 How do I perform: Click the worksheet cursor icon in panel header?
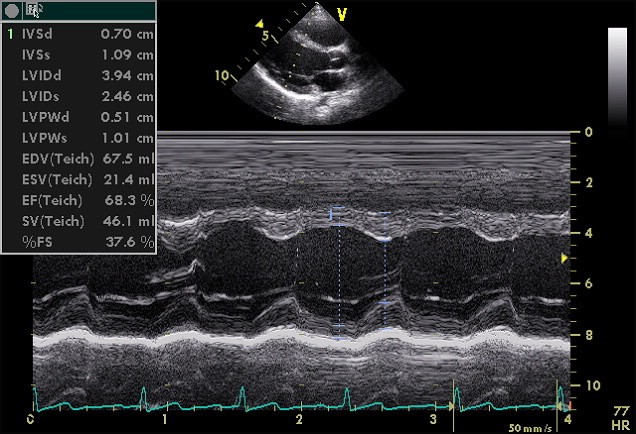[x=35, y=11]
